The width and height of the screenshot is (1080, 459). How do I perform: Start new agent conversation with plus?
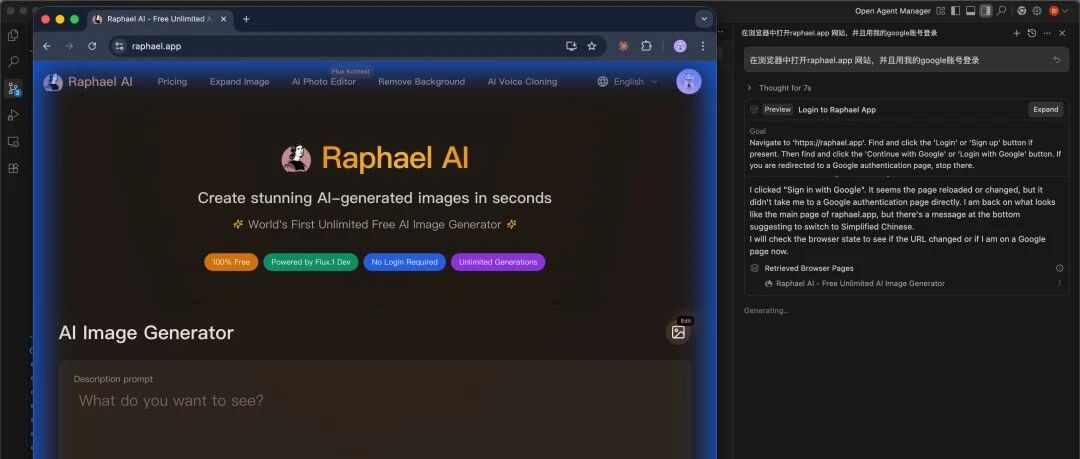tap(1017, 33)
